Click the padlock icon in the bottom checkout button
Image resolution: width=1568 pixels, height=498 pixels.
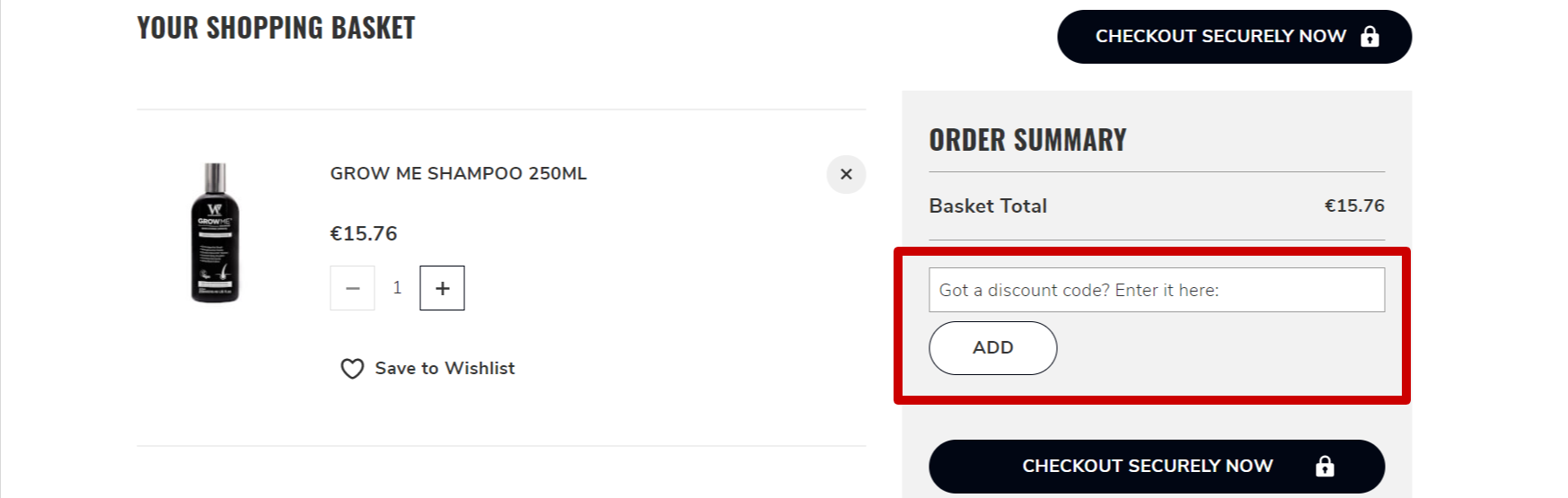(1325, 467)
